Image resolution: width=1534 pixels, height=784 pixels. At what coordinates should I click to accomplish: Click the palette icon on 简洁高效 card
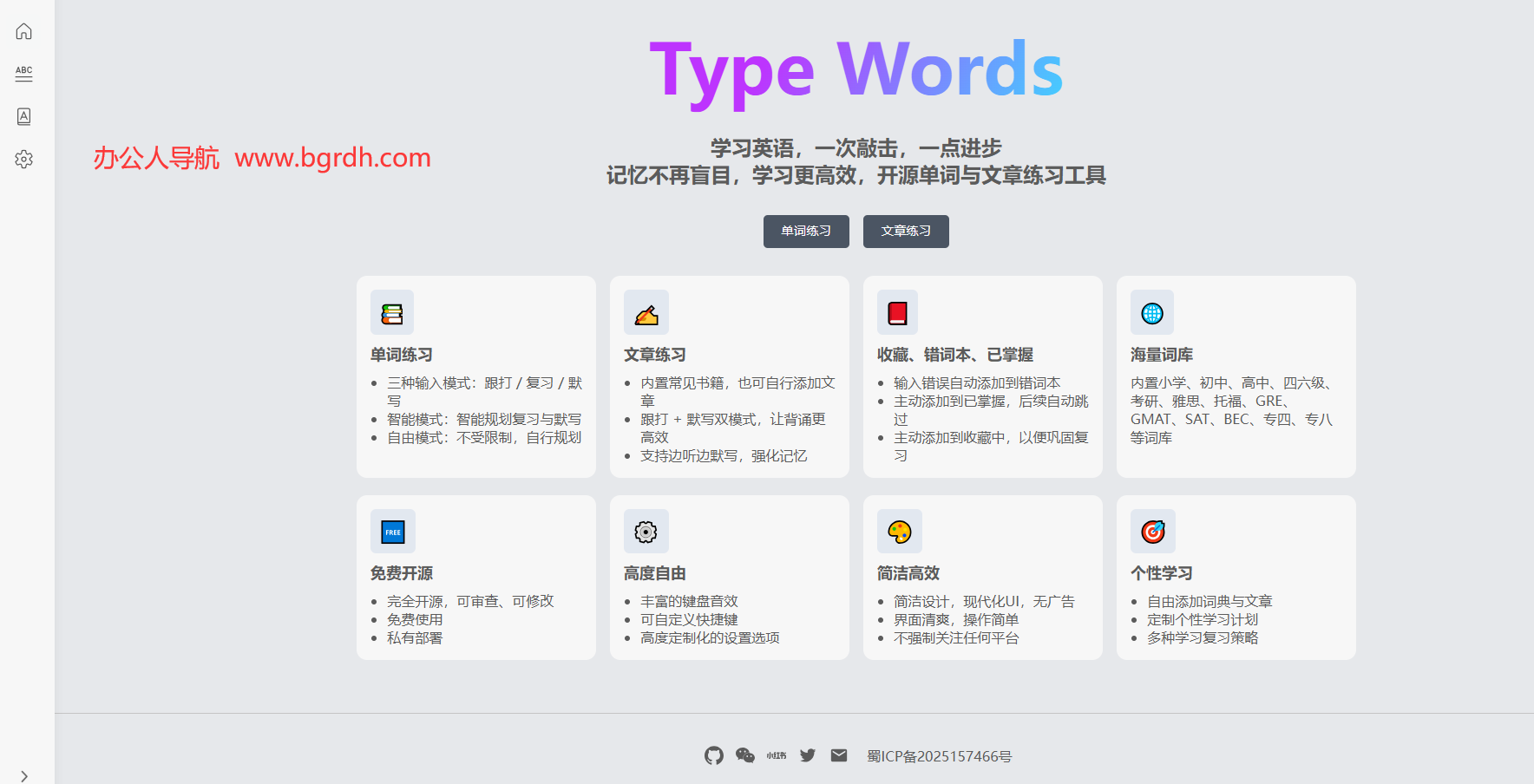pos(899,531)
